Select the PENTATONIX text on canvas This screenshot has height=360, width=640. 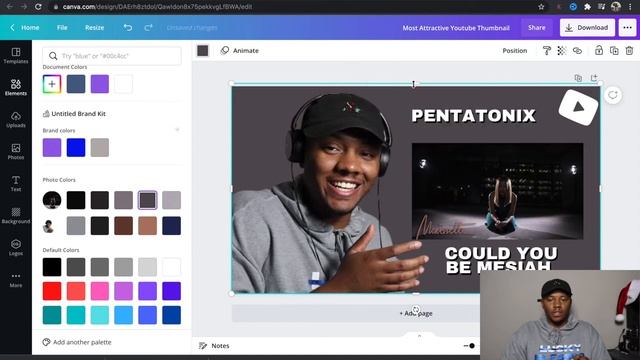(x=473, y=116)
